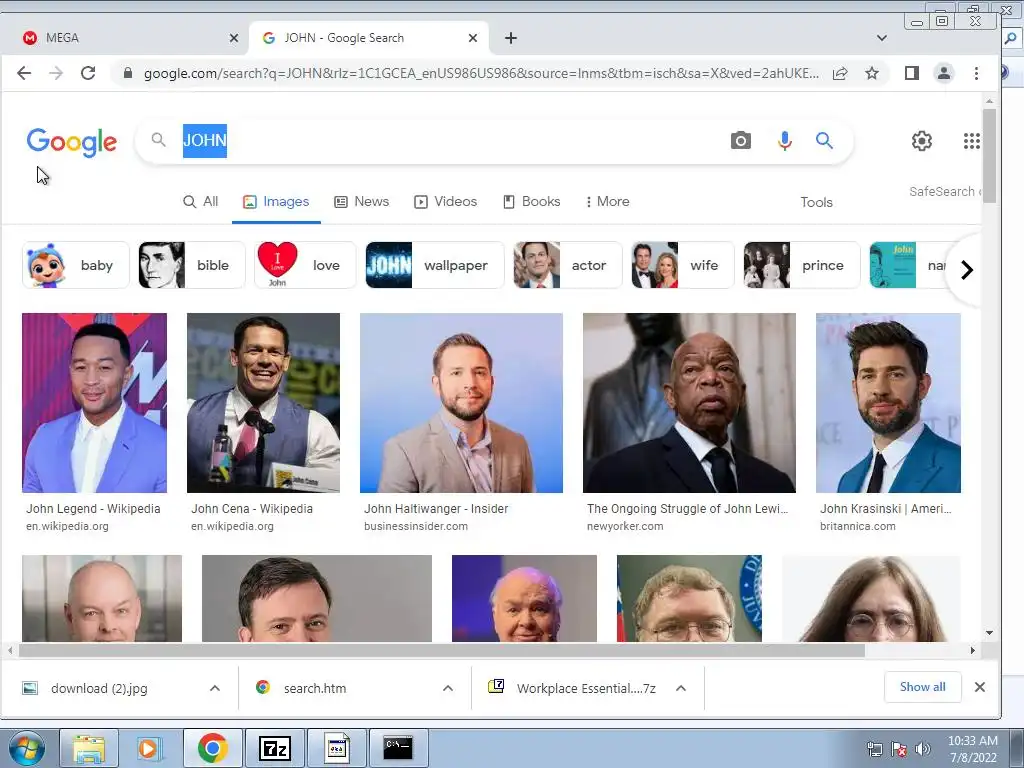Open John Krasinski image thumbnail
This screenshot has height=768, width=1024.
pos(888,403)
